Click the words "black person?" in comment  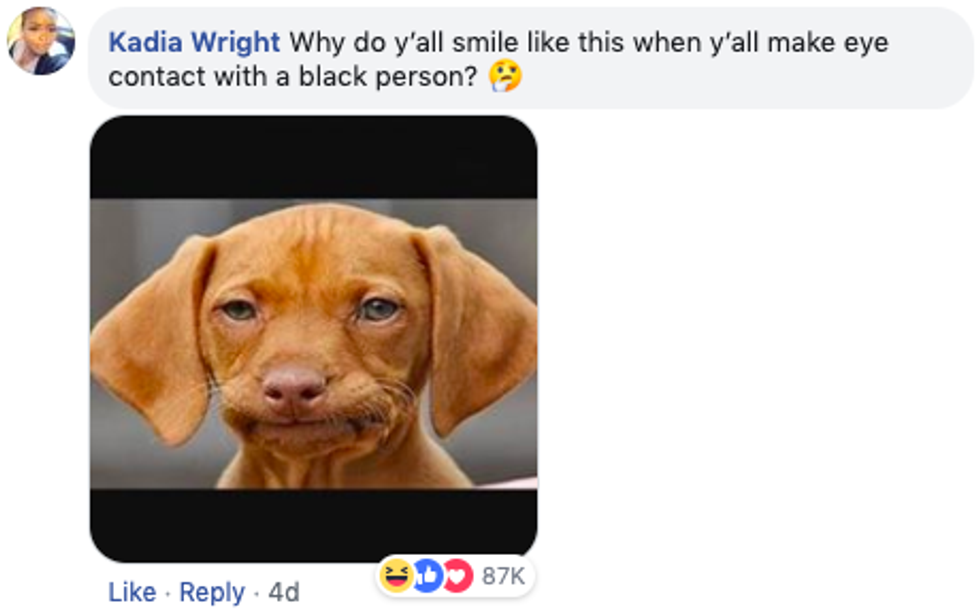point(388,77)
